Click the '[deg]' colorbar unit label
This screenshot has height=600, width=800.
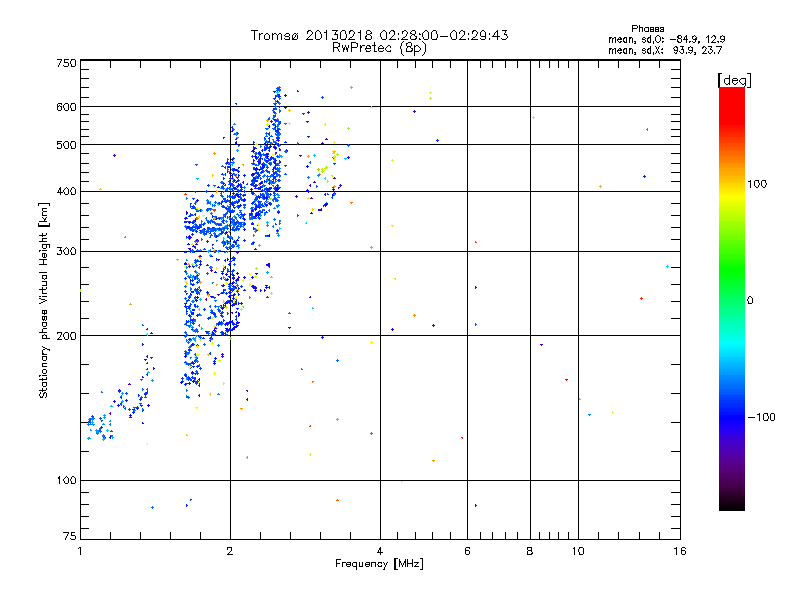click(x=734, y=80)
